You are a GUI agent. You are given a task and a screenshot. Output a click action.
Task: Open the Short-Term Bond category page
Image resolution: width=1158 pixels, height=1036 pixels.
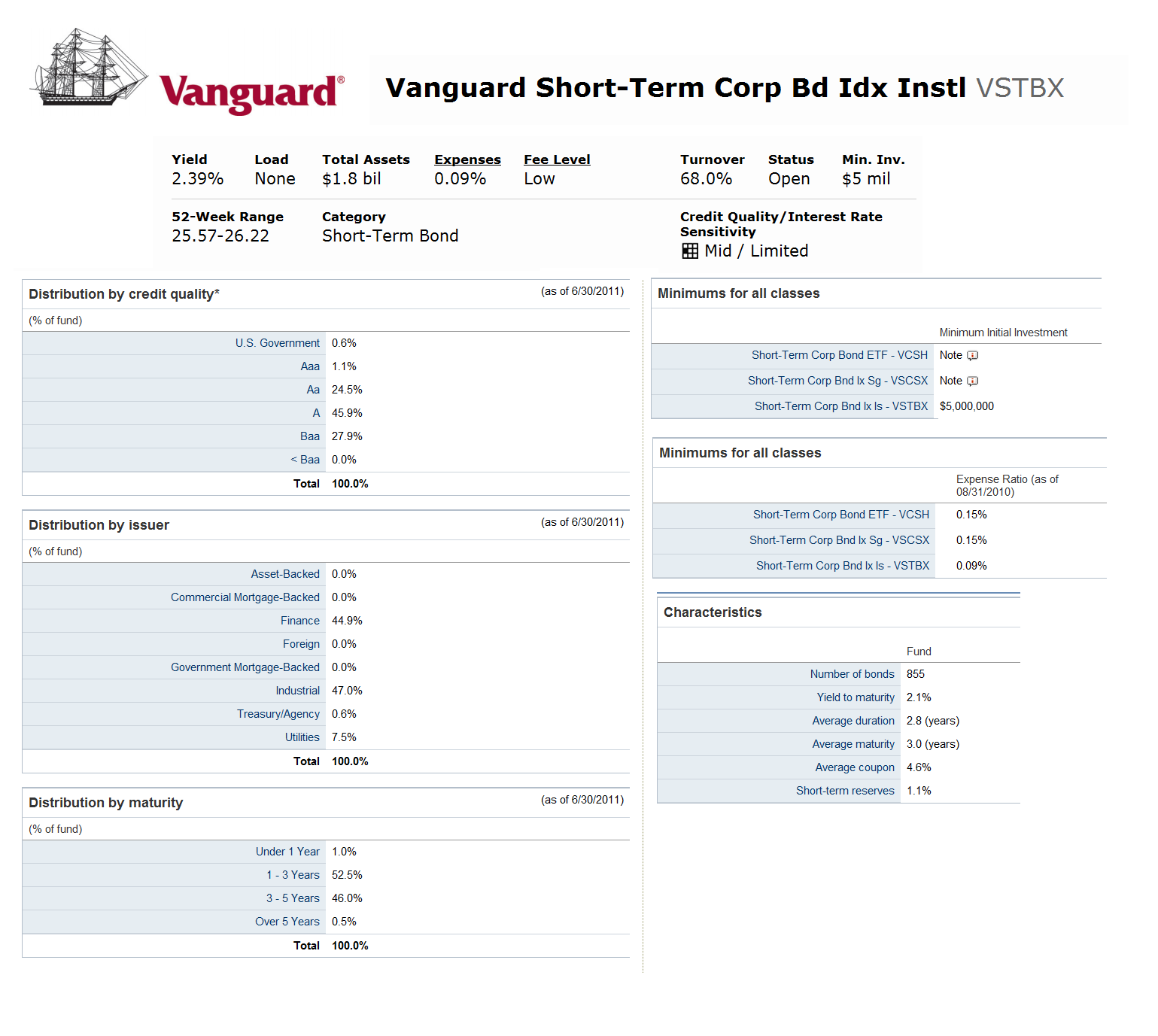[390, 235]
